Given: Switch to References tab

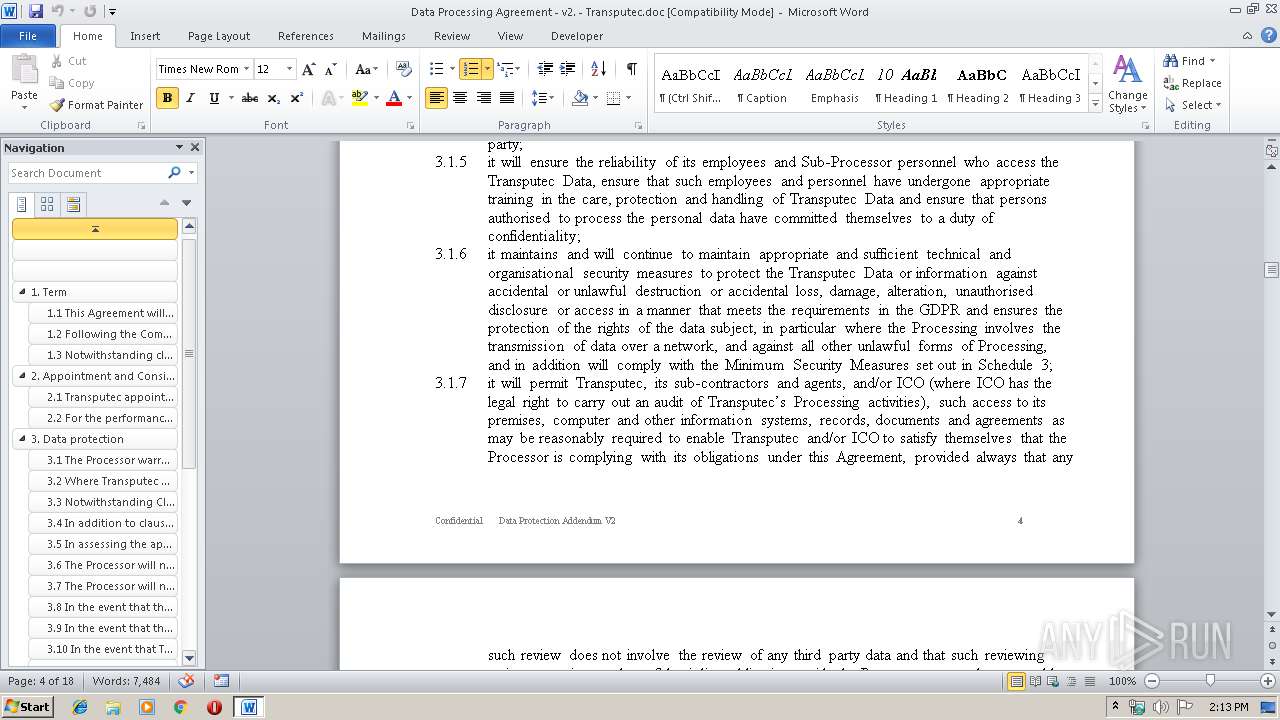Looking at the screenshot, I should [x=306, y=36].
